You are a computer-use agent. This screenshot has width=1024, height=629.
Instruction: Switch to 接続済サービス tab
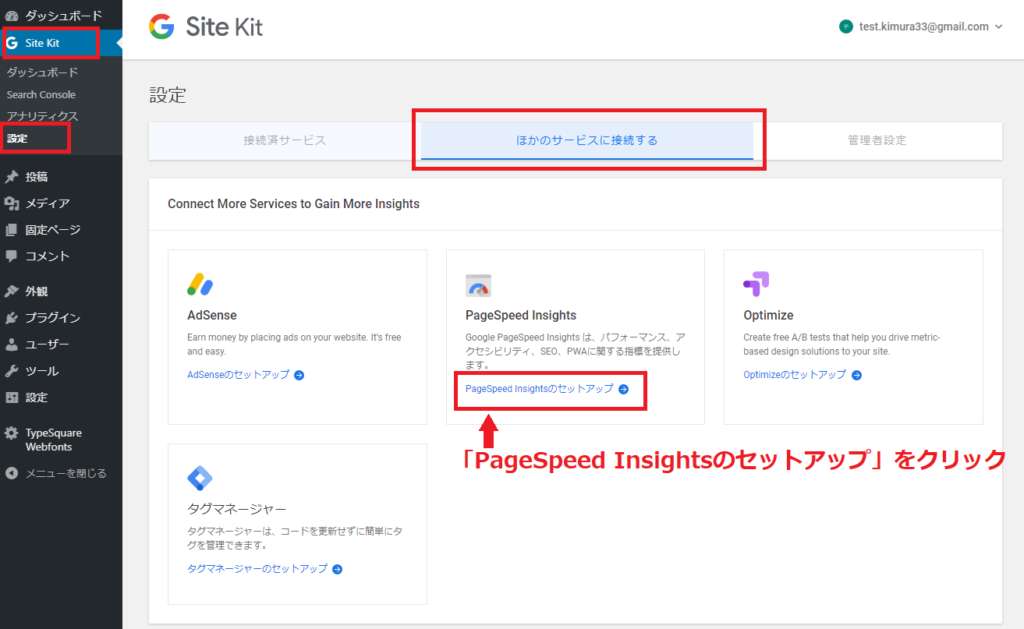pyautogui.click(x=285, y=140)
